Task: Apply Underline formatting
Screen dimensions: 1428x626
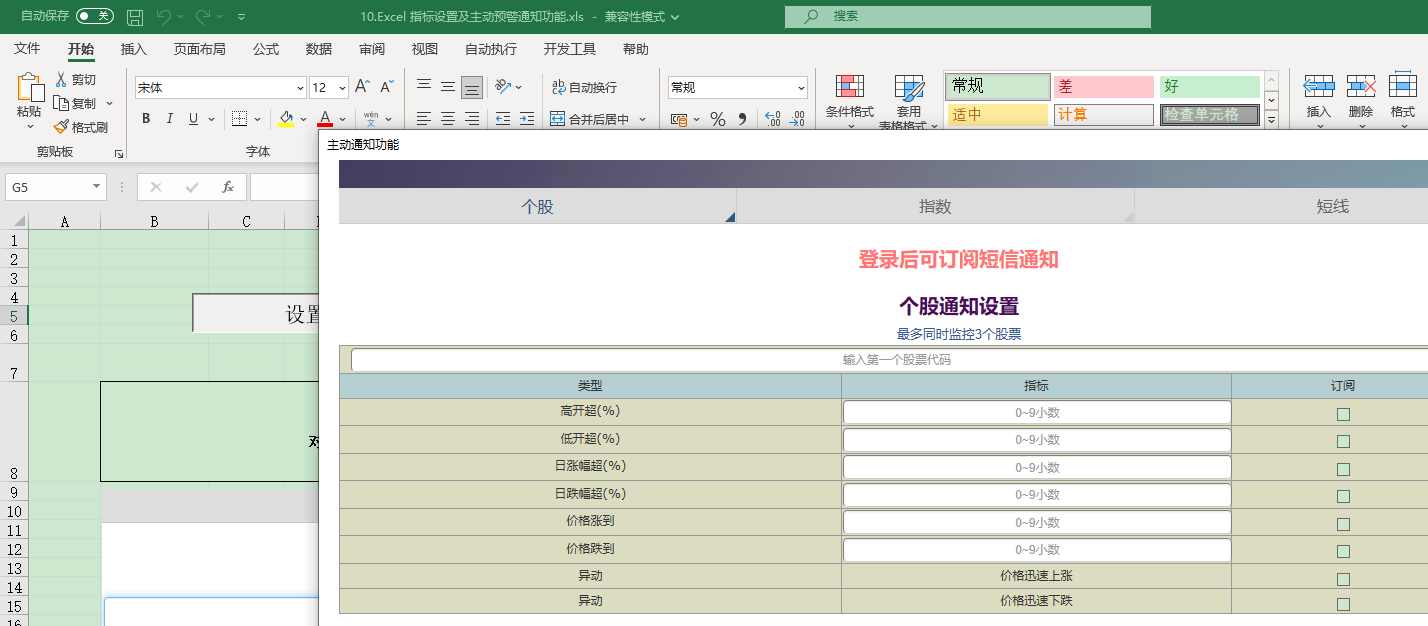Action: pos(193,119)
